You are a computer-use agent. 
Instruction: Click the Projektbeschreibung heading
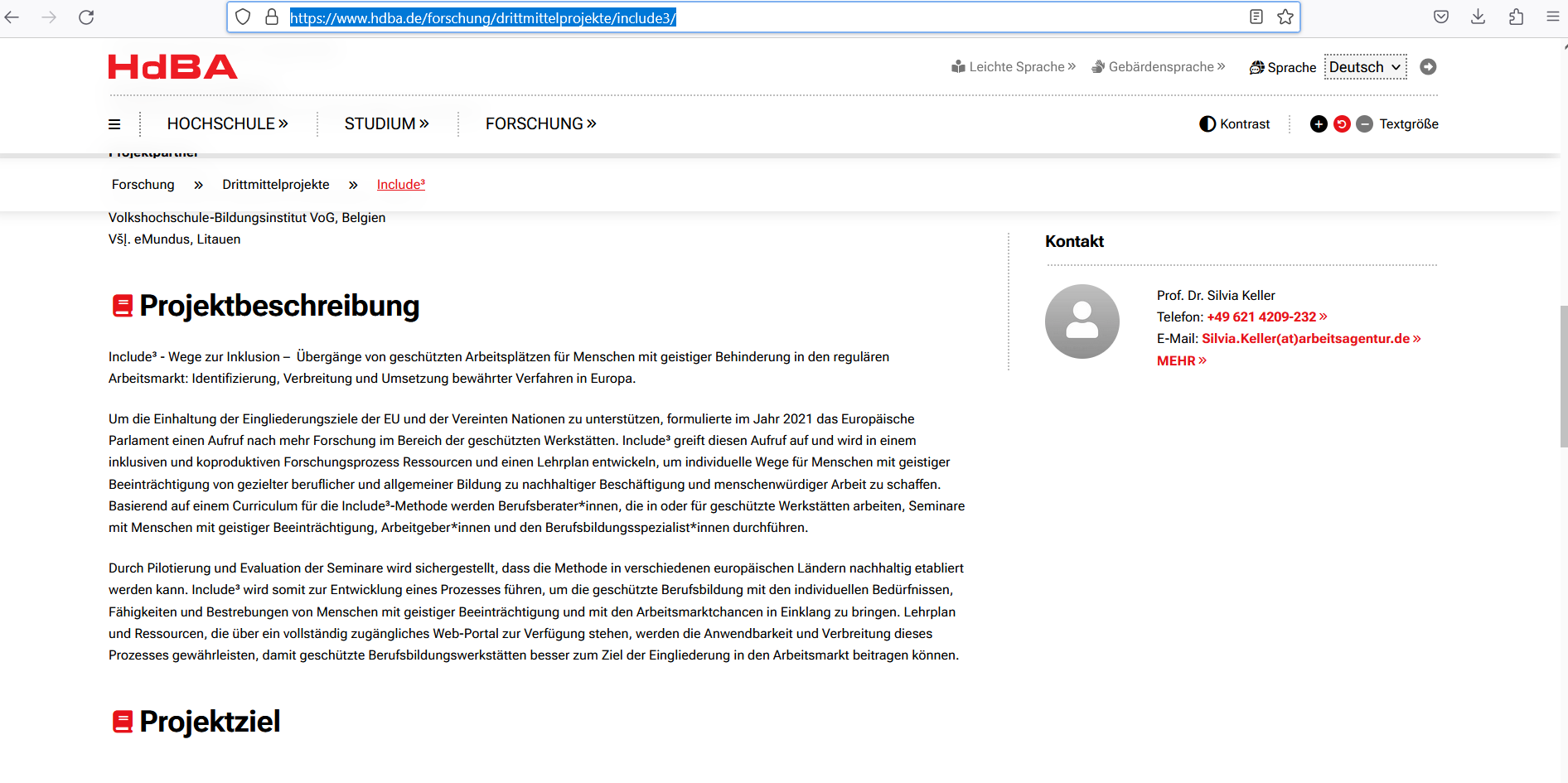tap(279, 306)
